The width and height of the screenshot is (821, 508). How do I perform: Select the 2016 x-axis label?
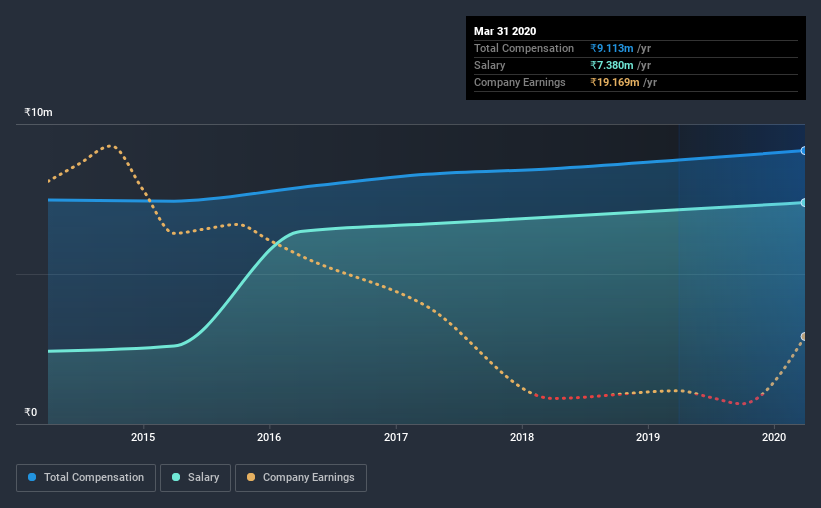[x=269, y=437]
